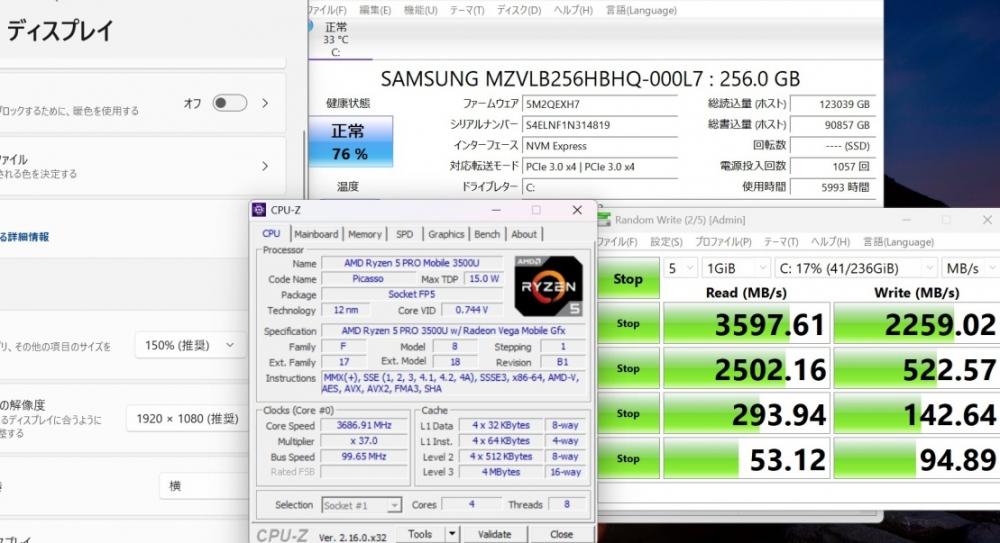Screen dimensions: 1000x543
Task: Select the C: drive 33 °C status entry
Action: pyautogui.click(x=335, y=40)
